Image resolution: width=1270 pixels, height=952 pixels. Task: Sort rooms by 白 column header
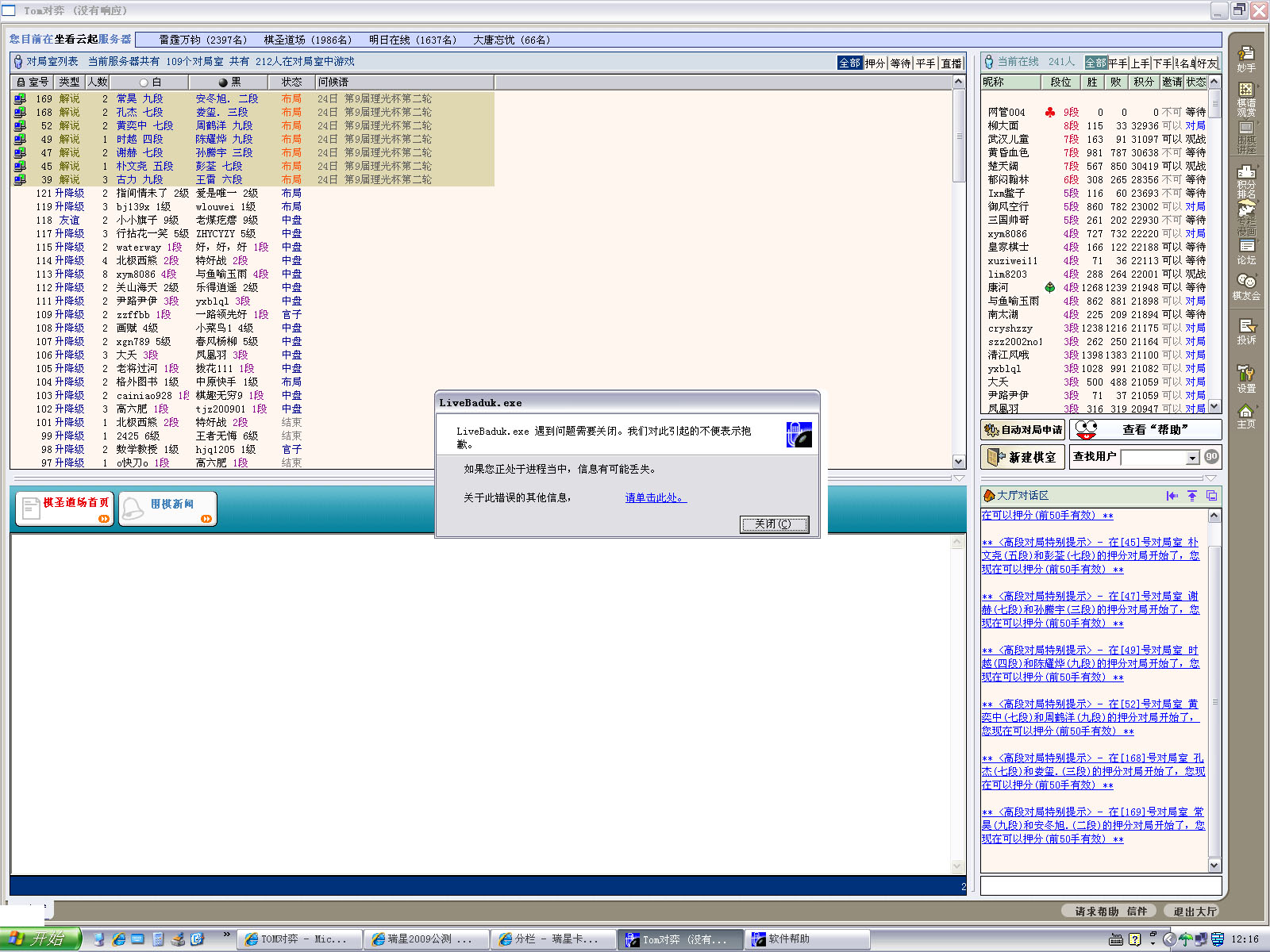coord(150,82)
